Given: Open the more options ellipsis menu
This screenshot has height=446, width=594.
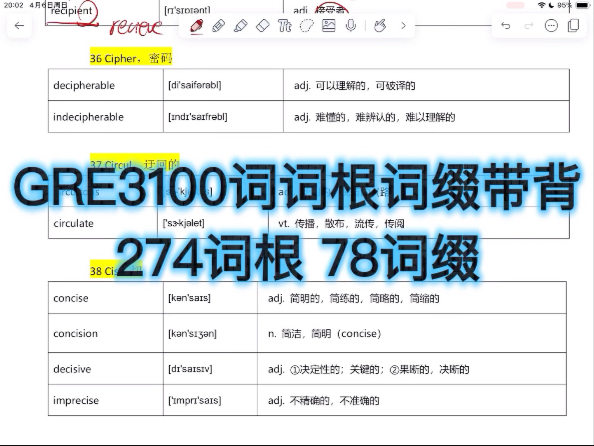Looking at the screenshot, I should point(551,26).
